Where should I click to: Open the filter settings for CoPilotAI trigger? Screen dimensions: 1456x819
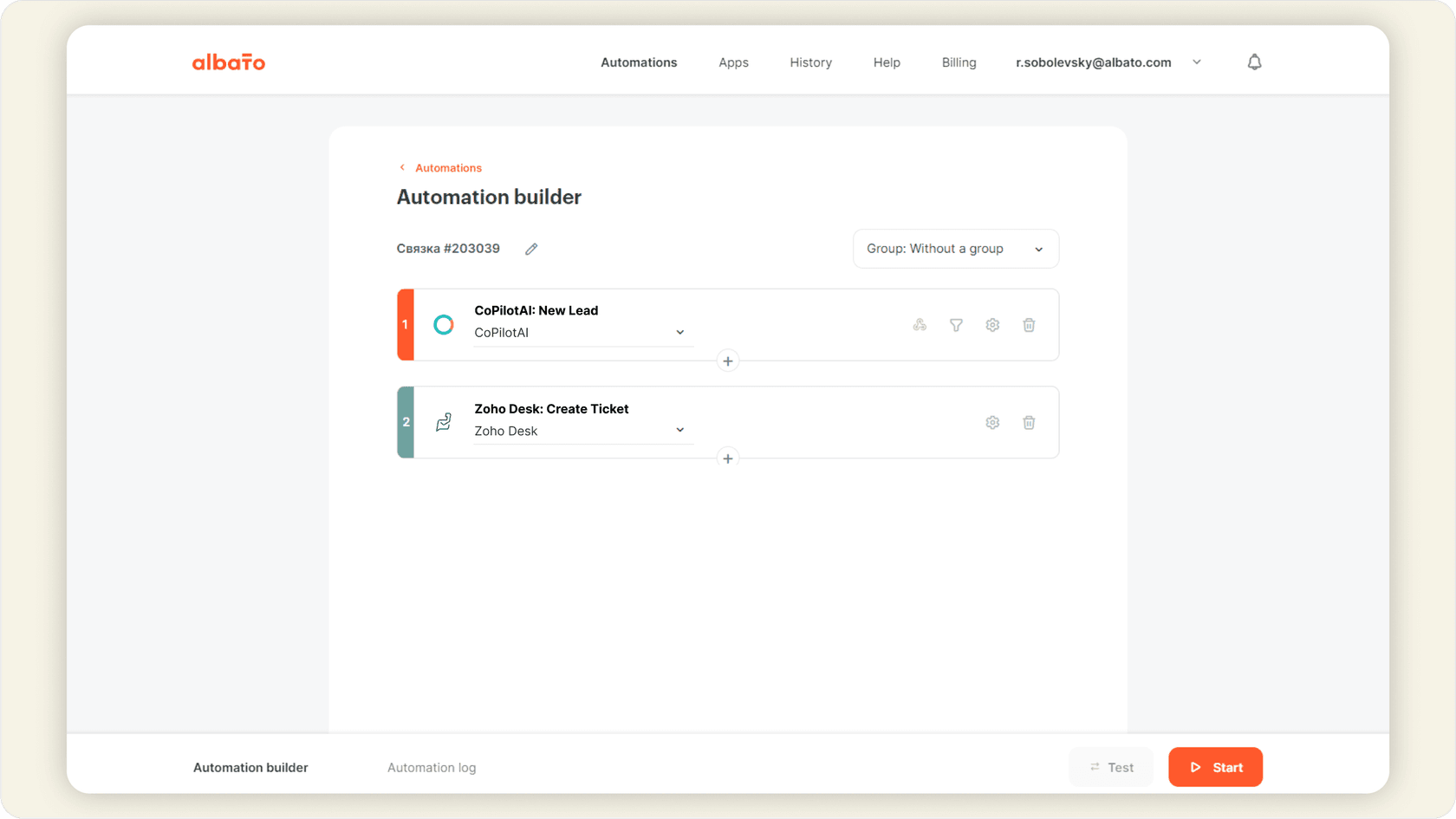[x=956, y=325]
